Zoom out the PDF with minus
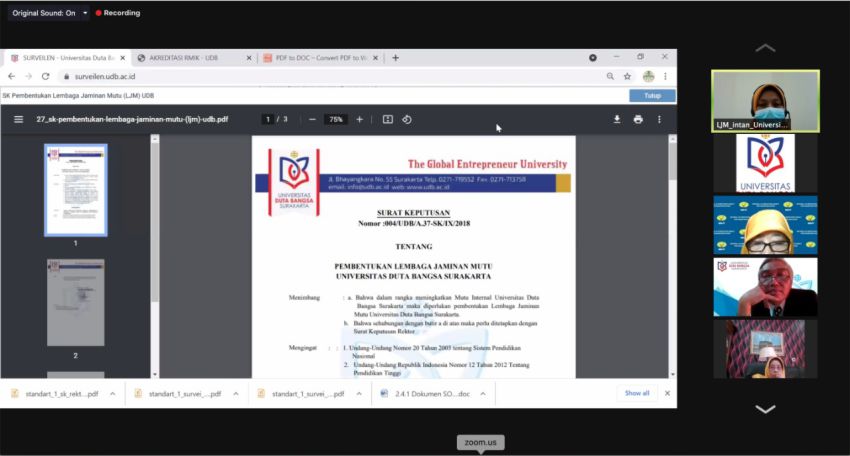This screenshot has height=456, width=850. (x=312, y=119)
